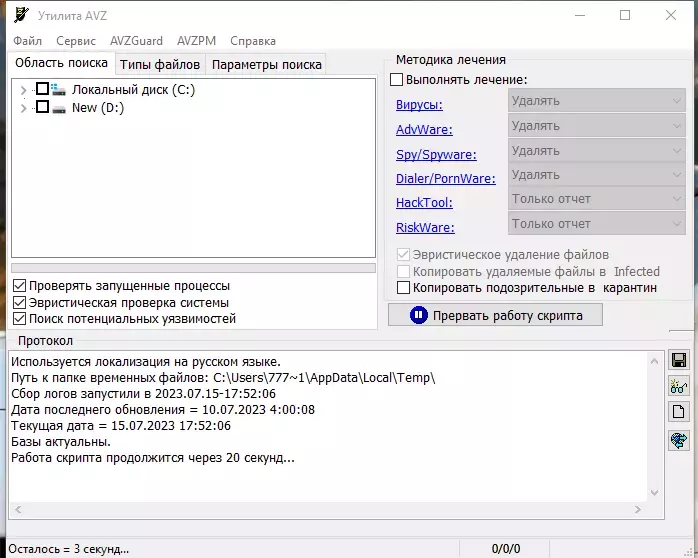Toggle Эвристическое удаление файлов checkbox
The image size is (698, 558).
pos(403,255)
